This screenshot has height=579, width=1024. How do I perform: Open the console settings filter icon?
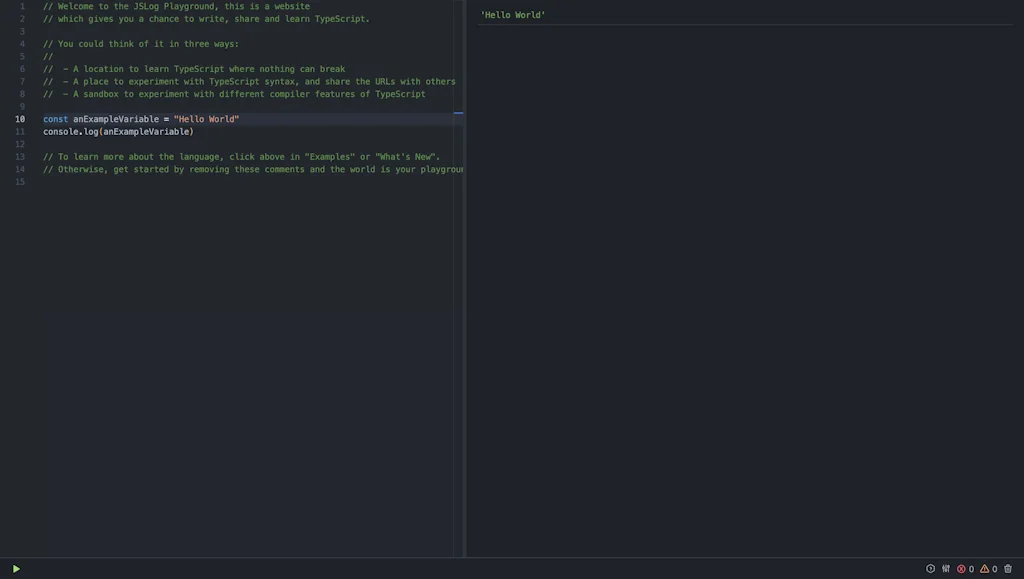(945, 568)
